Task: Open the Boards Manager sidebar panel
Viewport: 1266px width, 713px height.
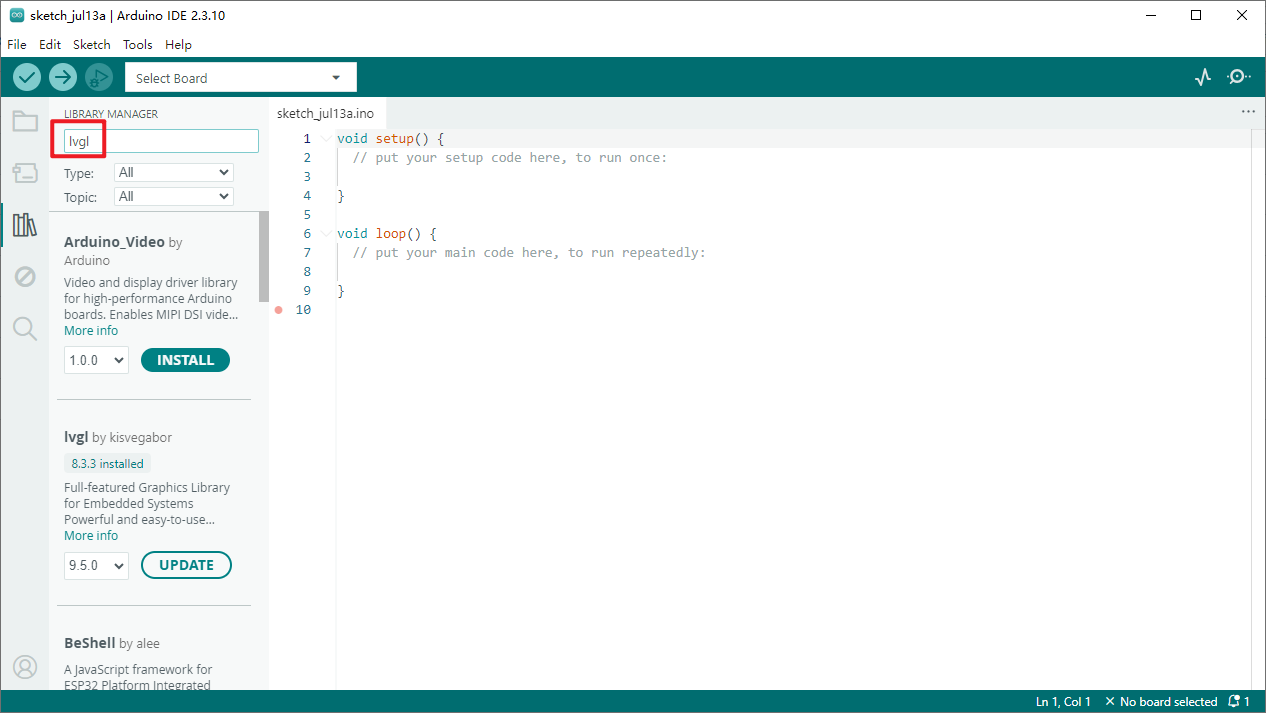Action: click(x=25, y=173)
